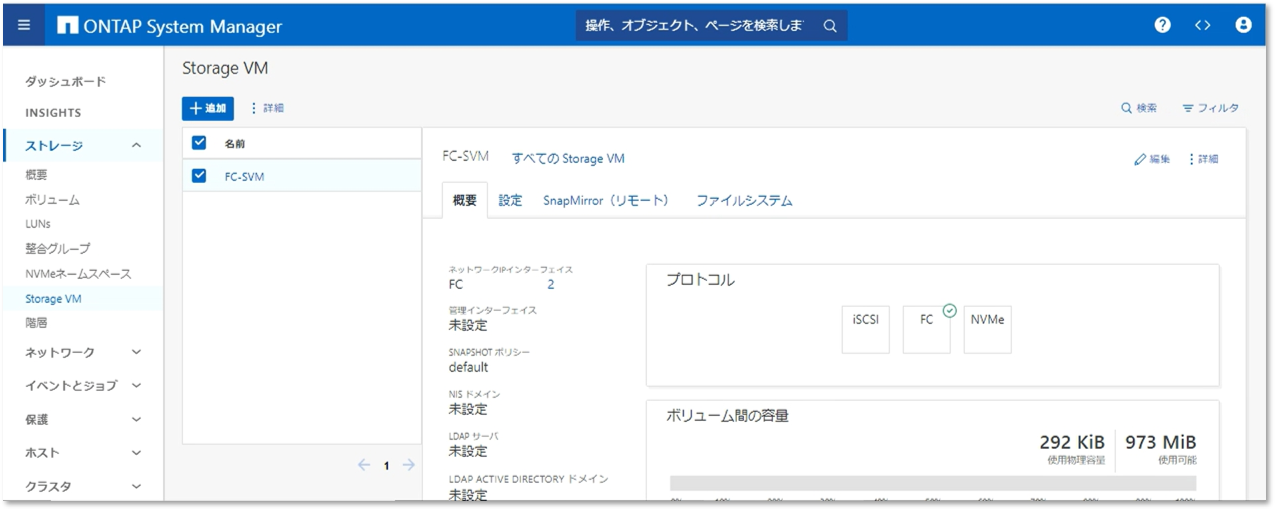Click the FC interface count link 2
The image size is (1275, 510).
click(x=550, y=284)
